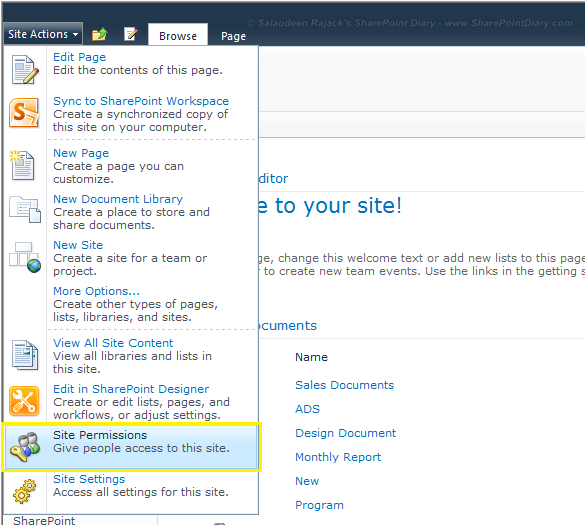The width and height of the screenshot is (585, 525).
Task: Click the 'to your site!' welcome heading
Action: click(330, 206)
